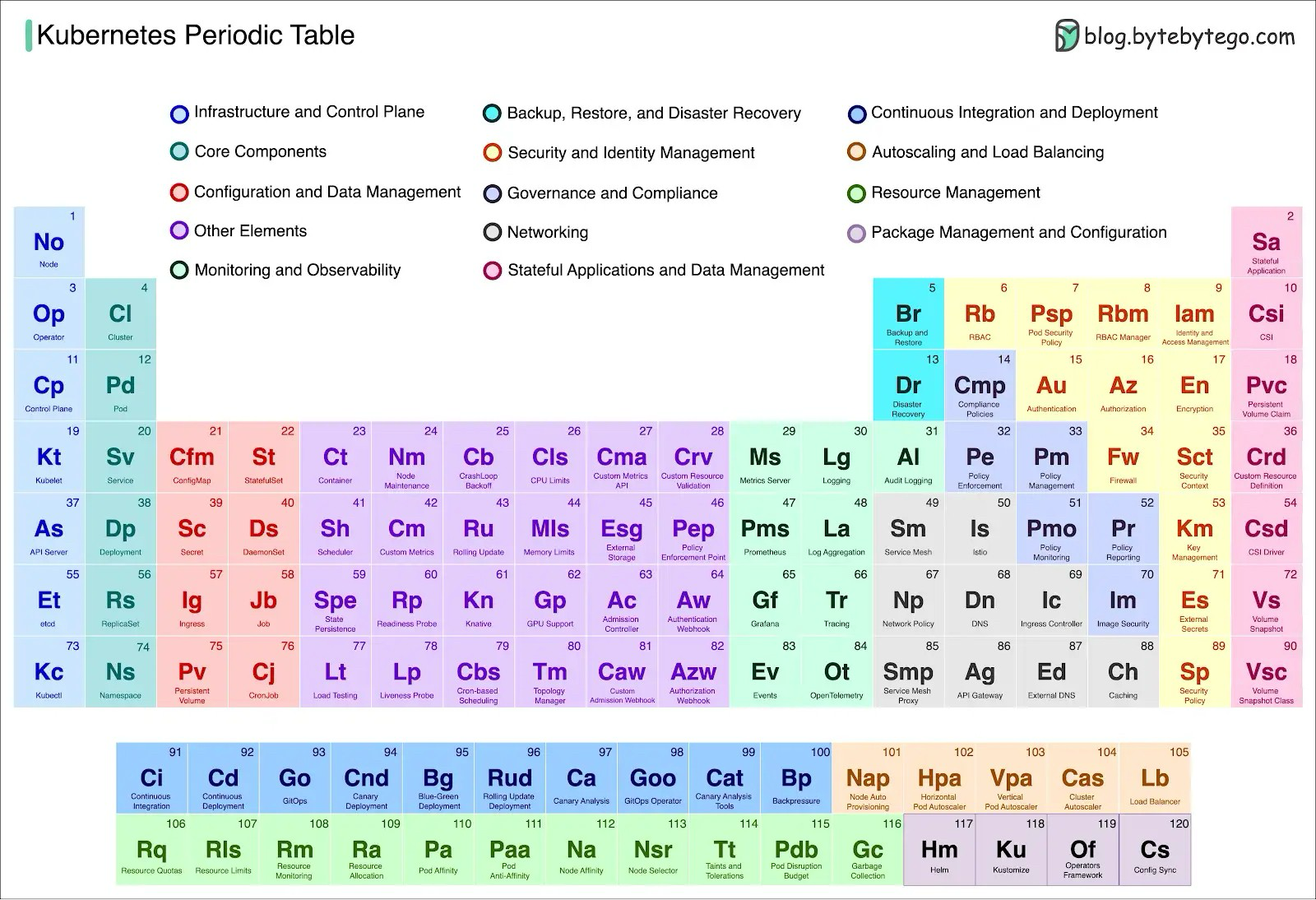
Task: Click the St (StatefulSet) element cell
Action: click(264, 457)
